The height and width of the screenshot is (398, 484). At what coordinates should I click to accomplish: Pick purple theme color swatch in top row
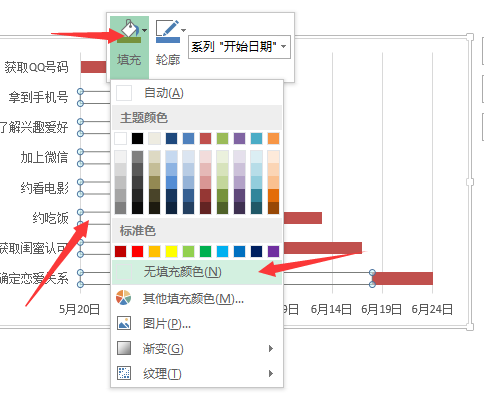pos(239,138)
